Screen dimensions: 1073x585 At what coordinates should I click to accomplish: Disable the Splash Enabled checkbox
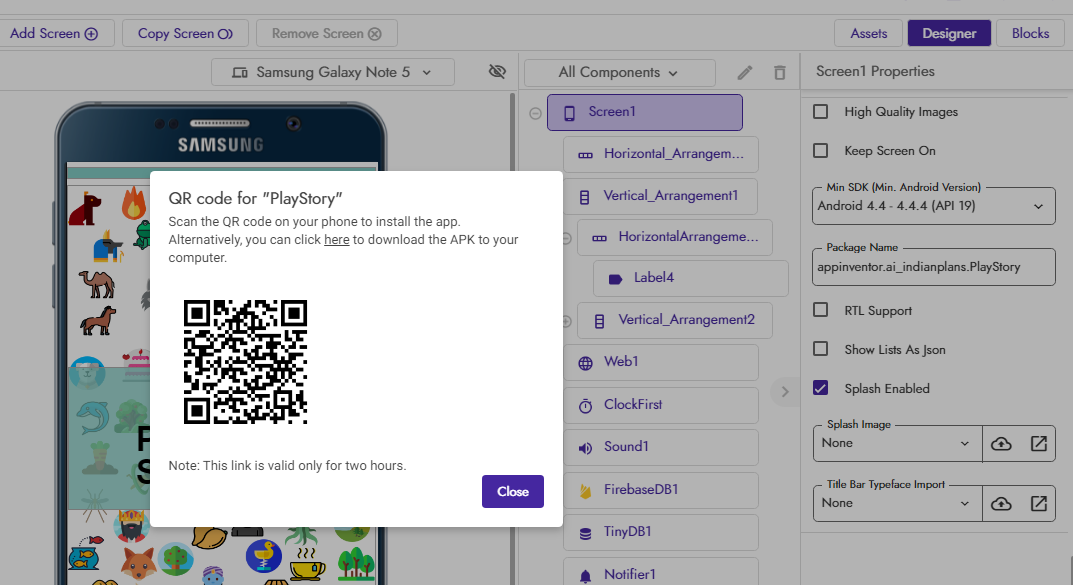(821, 388)
